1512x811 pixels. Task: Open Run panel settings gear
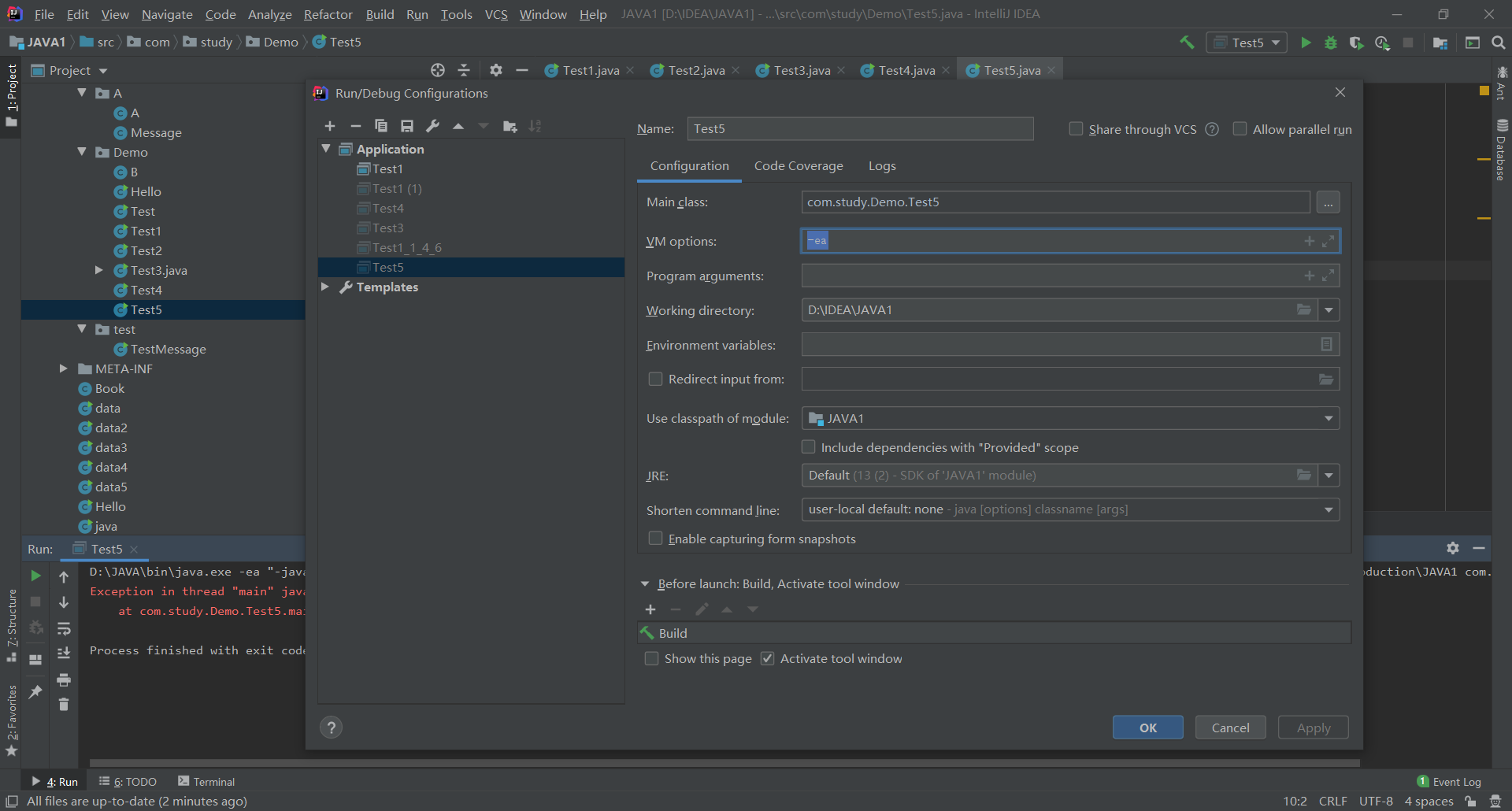click(x=1453, y=548)
